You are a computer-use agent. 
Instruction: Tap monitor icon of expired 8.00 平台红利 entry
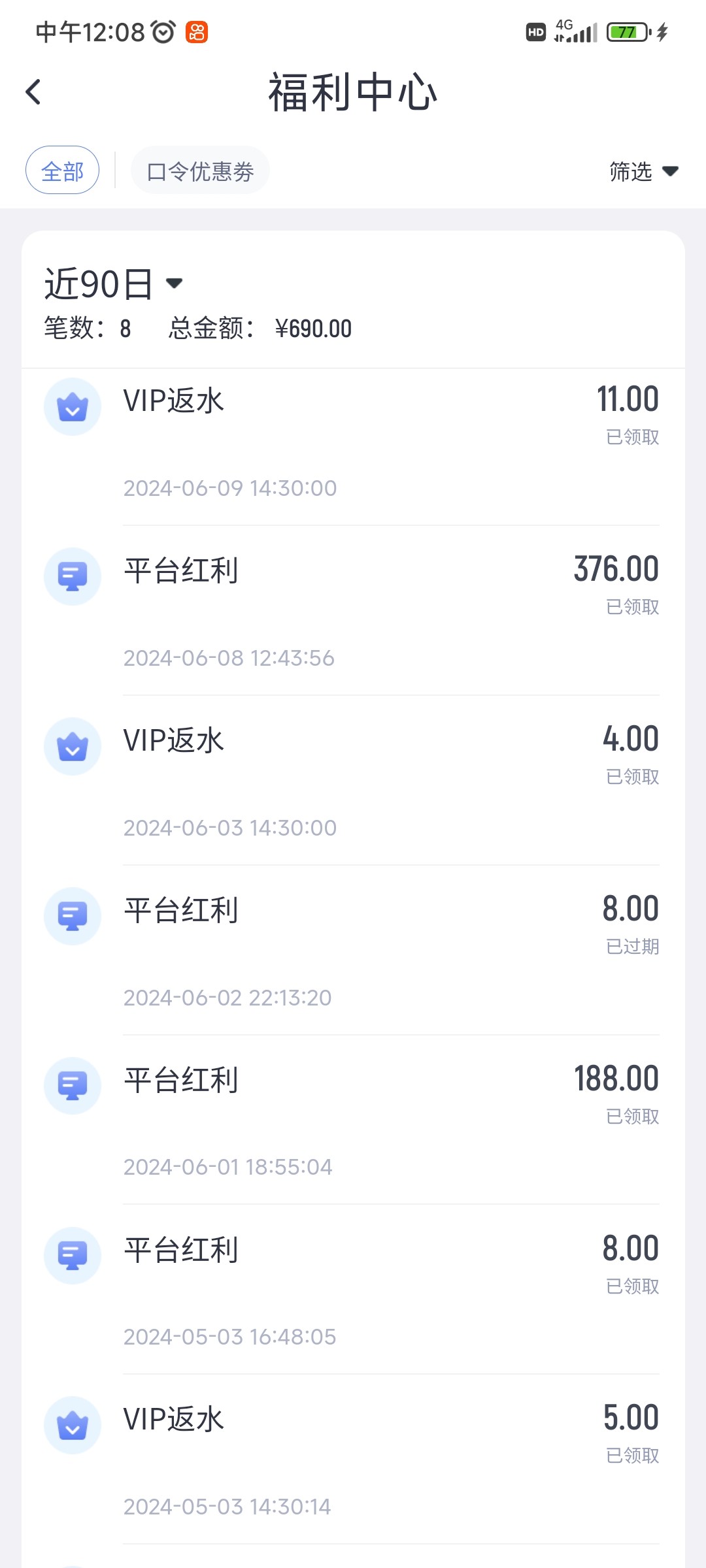pos(73,916)
